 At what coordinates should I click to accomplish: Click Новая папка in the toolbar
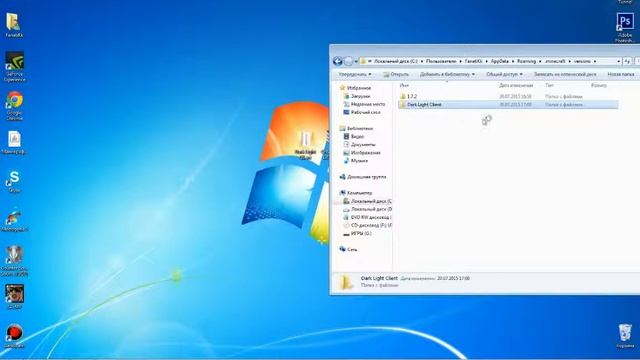621,74
